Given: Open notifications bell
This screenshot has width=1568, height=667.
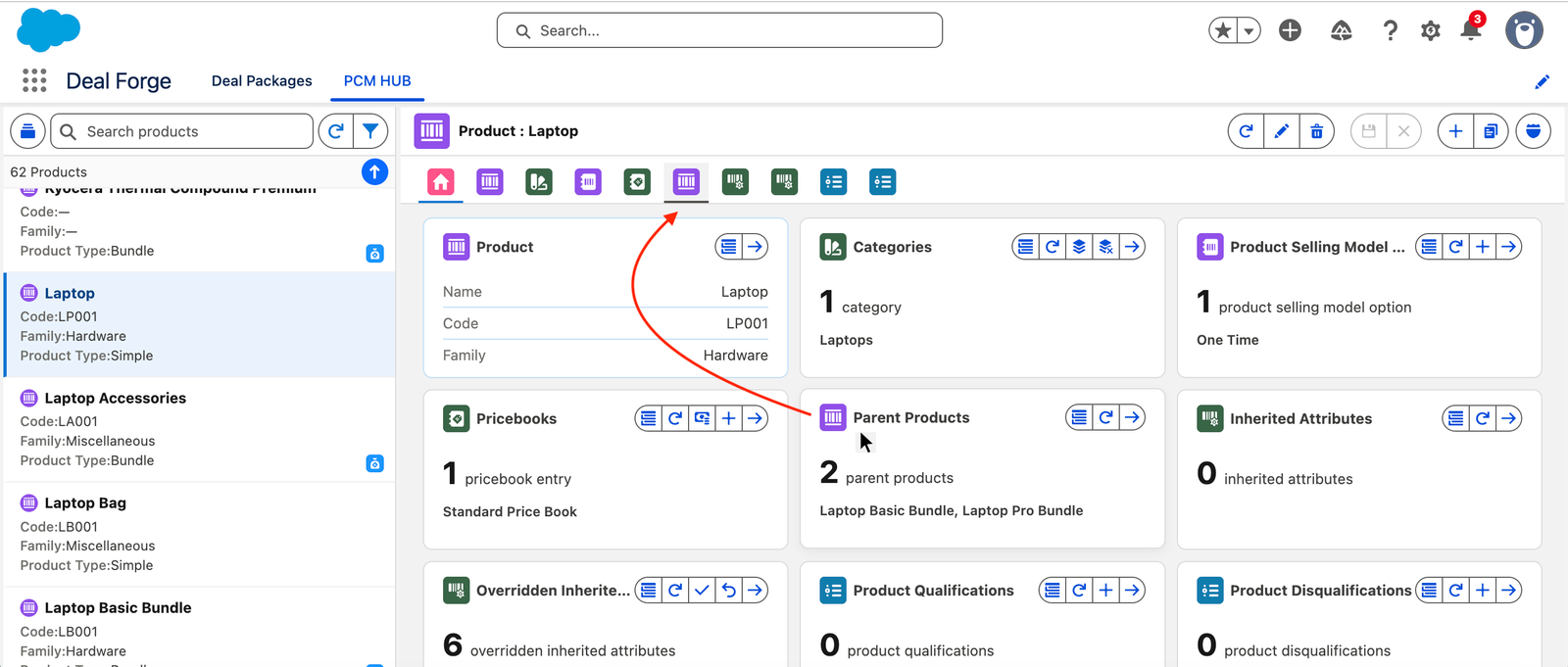Looking at the screenshot, I should (x=1471, y=30).
